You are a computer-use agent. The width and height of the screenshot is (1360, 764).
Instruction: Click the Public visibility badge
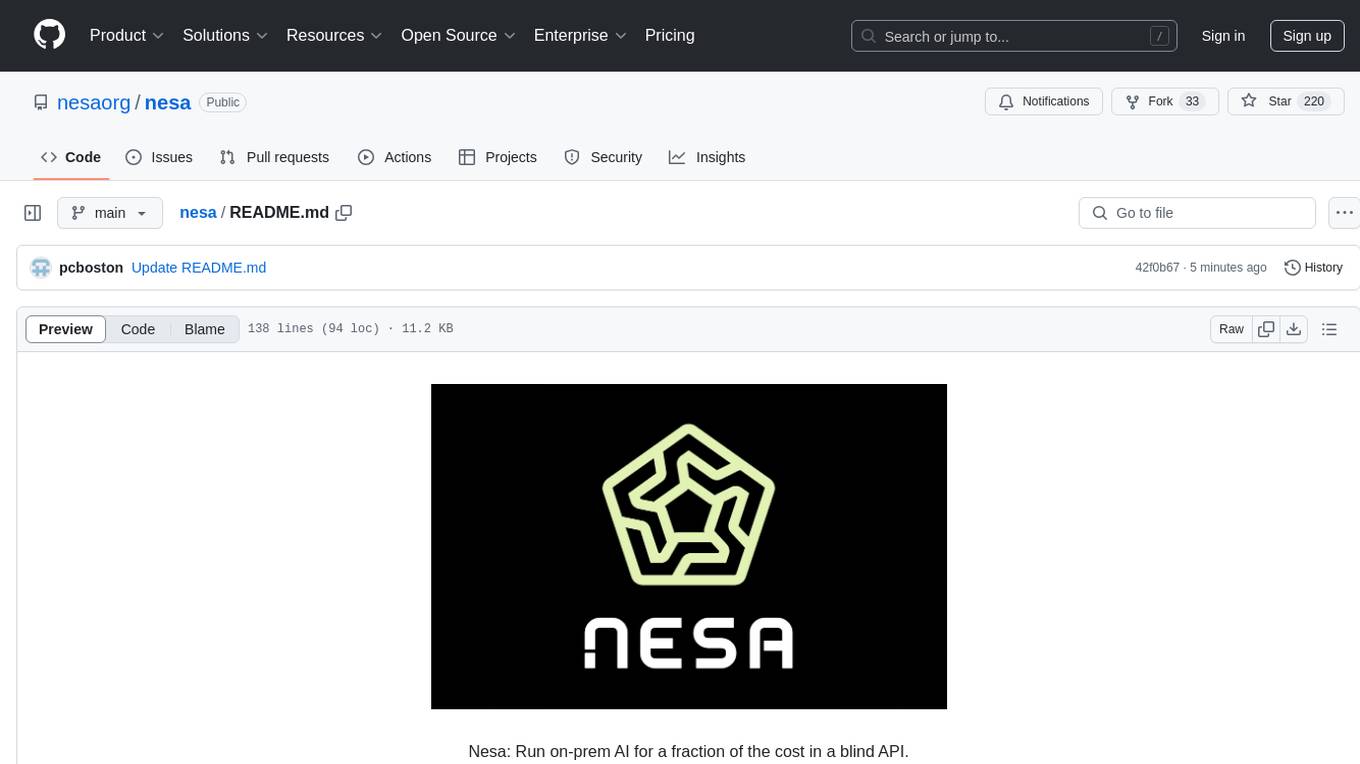pyautogui.click(x=222, y=102)
